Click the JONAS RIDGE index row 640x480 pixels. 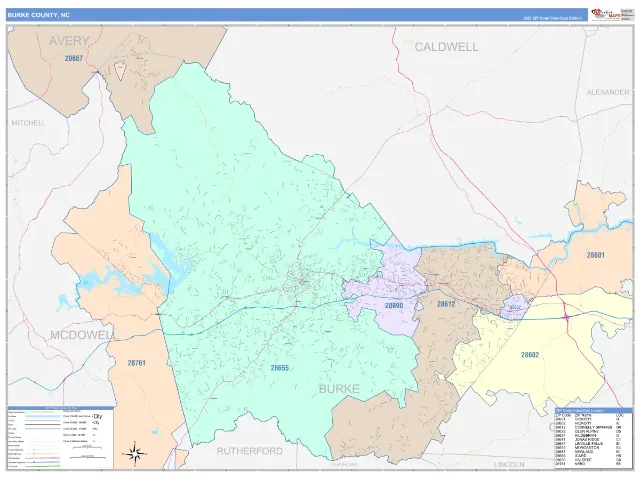[x=589, y=440]
